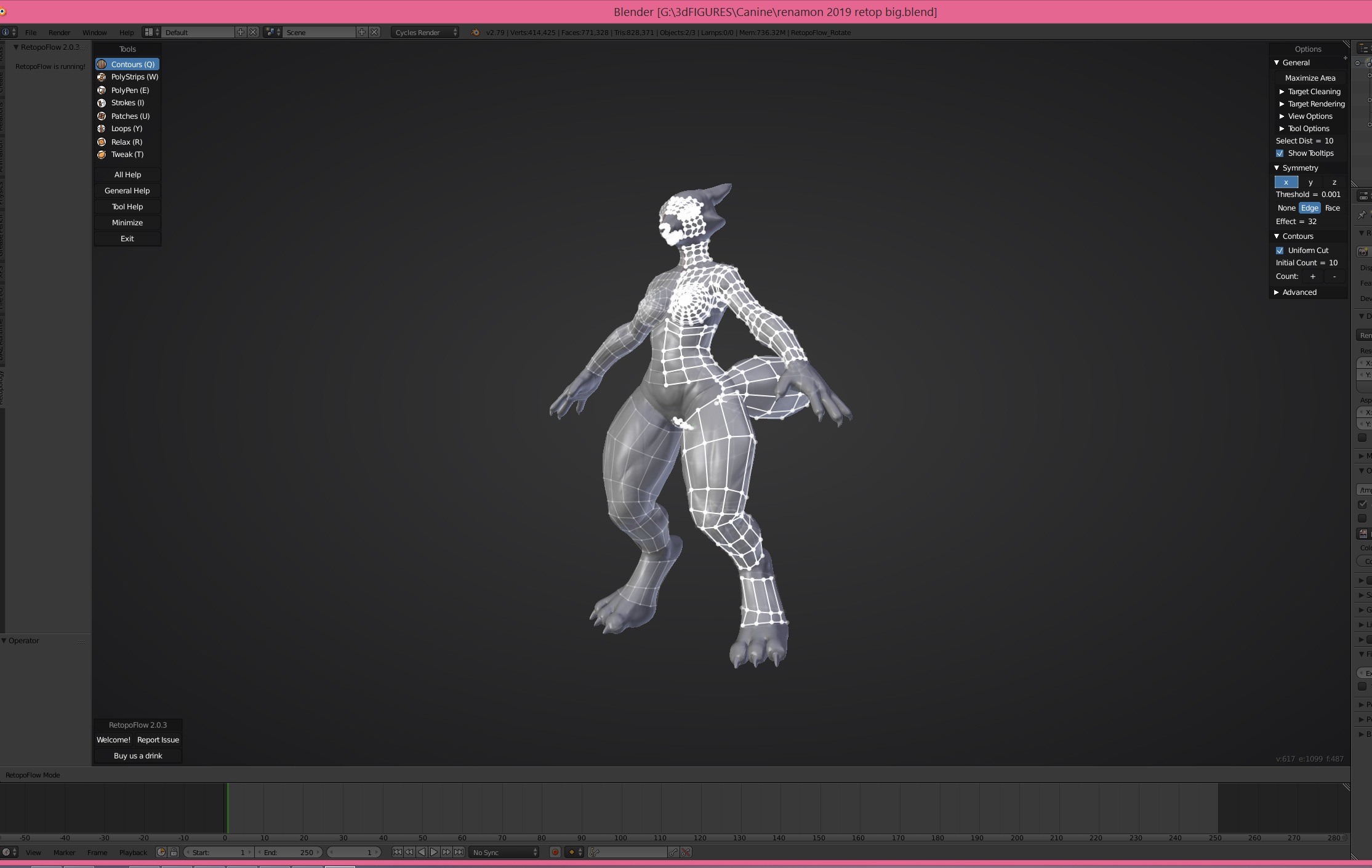Screen dimensions: 1372x868
Task: Toggle the Show Tooltips checkbox
Action: click(x=1280, y=153)
